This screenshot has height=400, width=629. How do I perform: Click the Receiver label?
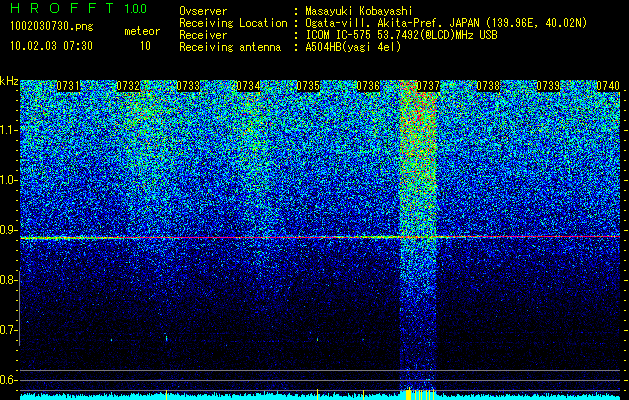[x=203, y=35]
